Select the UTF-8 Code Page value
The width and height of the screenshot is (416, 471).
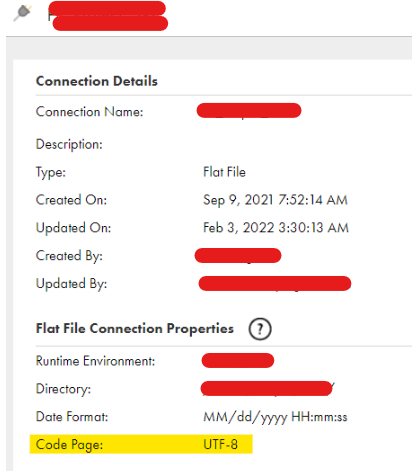click(x=220, y=444)
